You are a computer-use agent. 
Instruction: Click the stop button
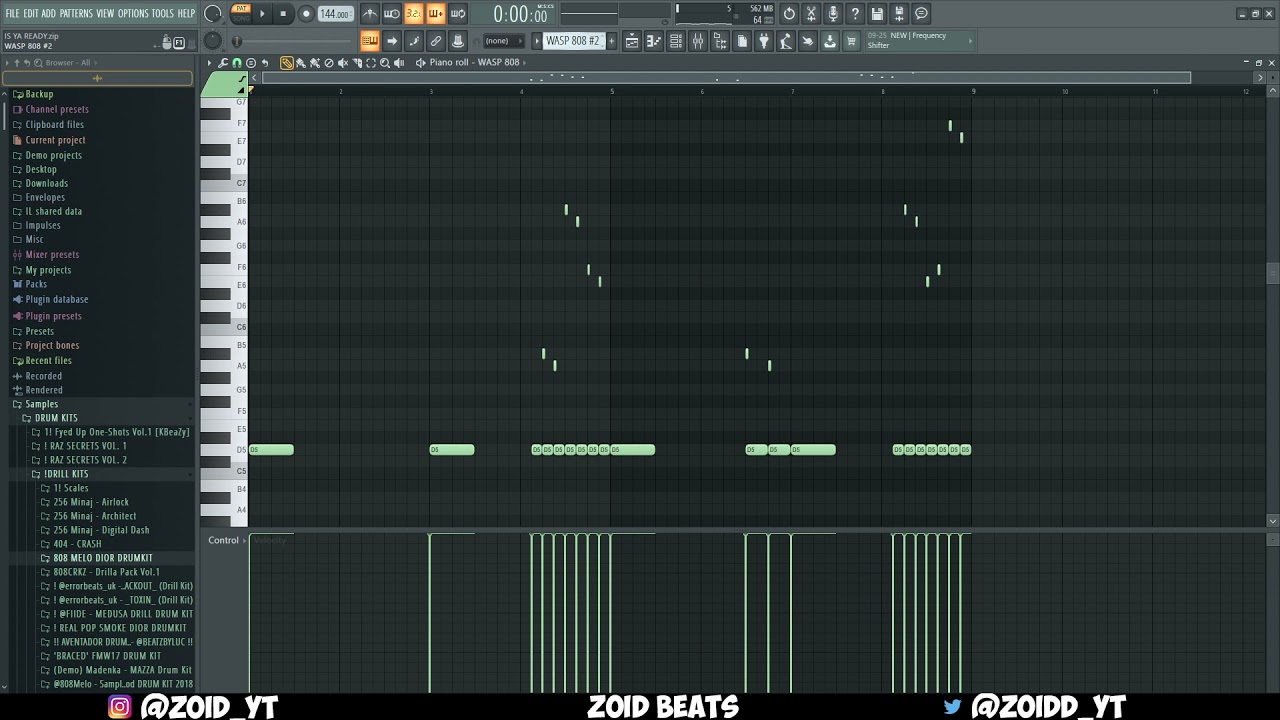pyautogui.click(x=283, y=13)
